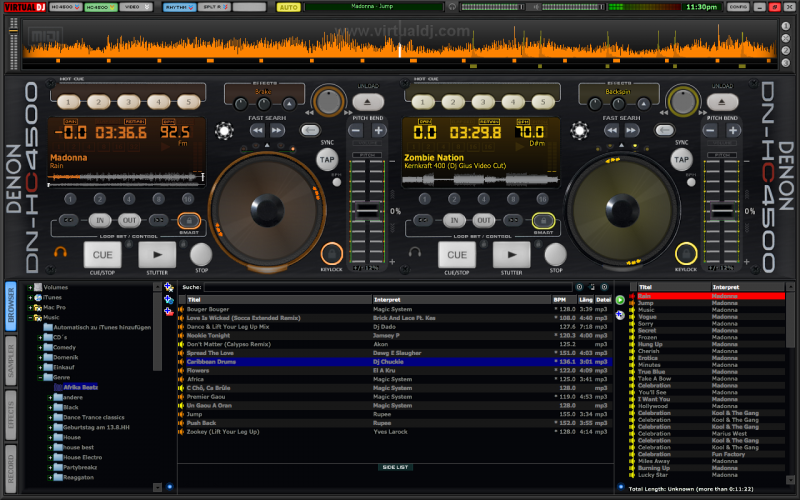Click right deck back arrow beside fast search
This screenshot has height=500, width=800.
664,130
